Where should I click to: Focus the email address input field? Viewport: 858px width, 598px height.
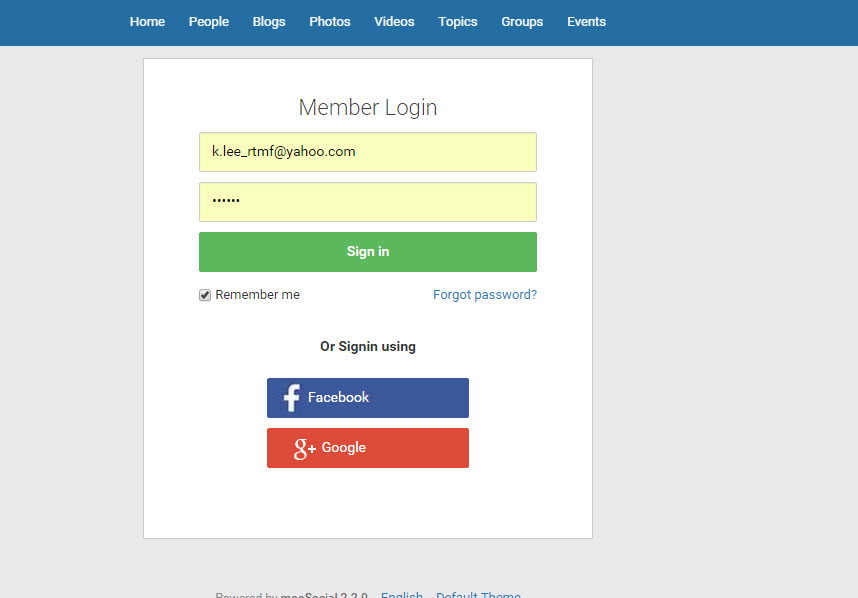pos(368,152)
